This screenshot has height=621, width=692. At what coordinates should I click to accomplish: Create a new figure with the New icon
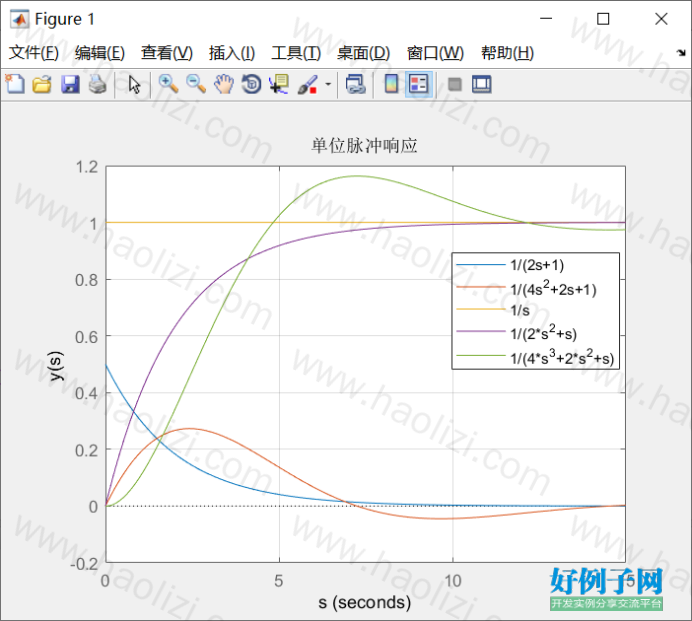[15, 84]
